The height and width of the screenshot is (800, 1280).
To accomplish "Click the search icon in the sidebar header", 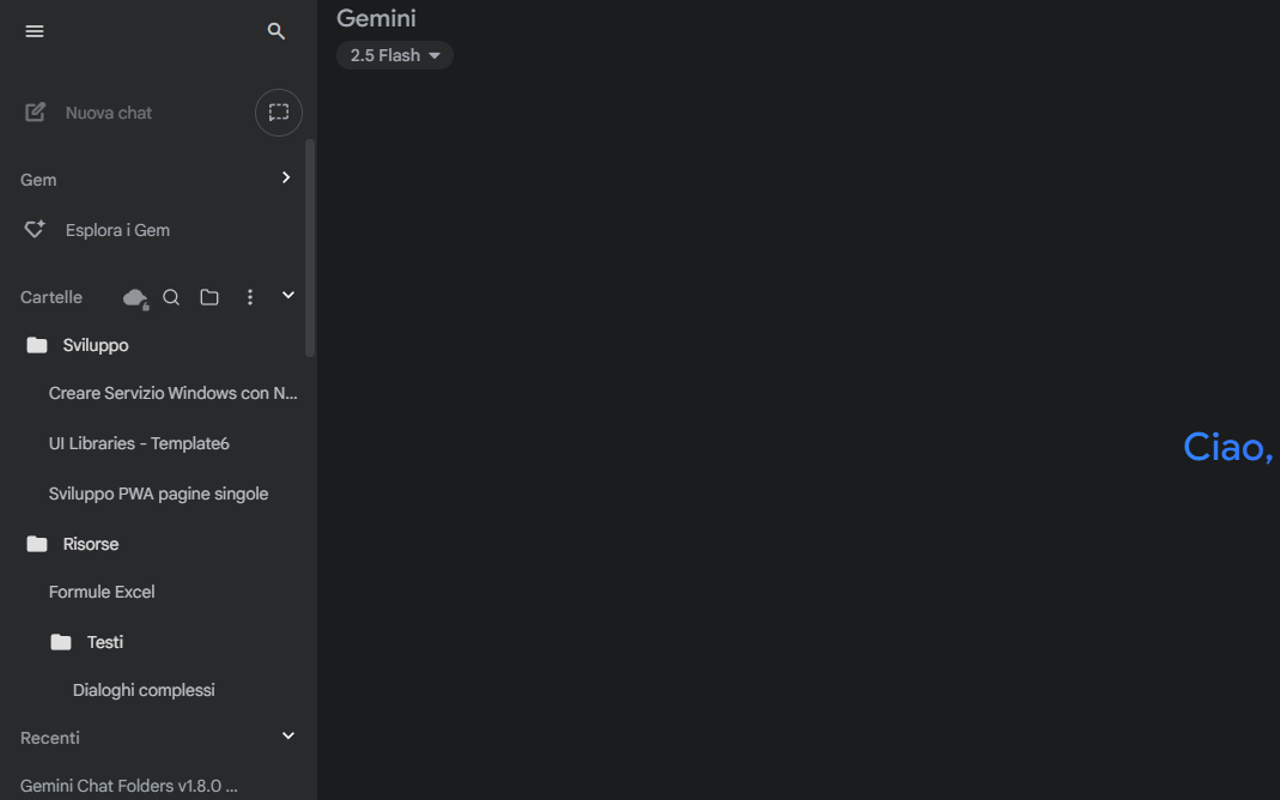I will coord(276,31).
